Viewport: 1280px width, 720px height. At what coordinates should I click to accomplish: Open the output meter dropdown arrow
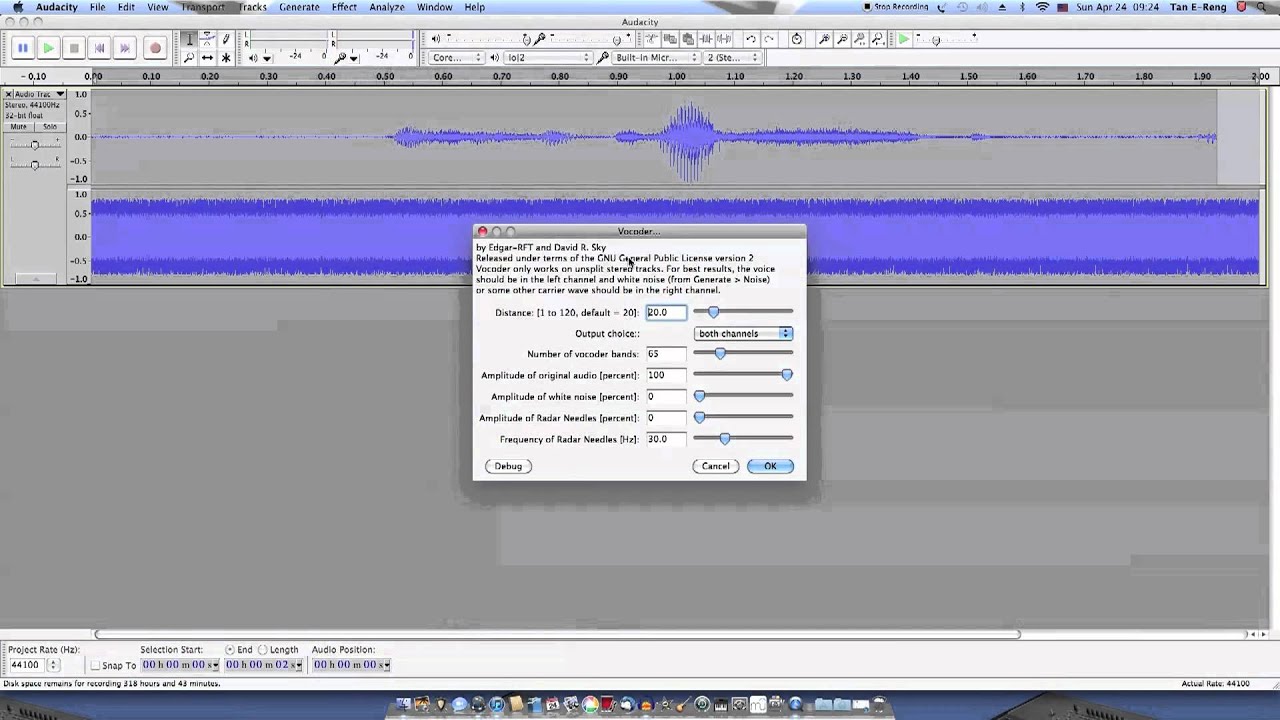pos(267,59)
